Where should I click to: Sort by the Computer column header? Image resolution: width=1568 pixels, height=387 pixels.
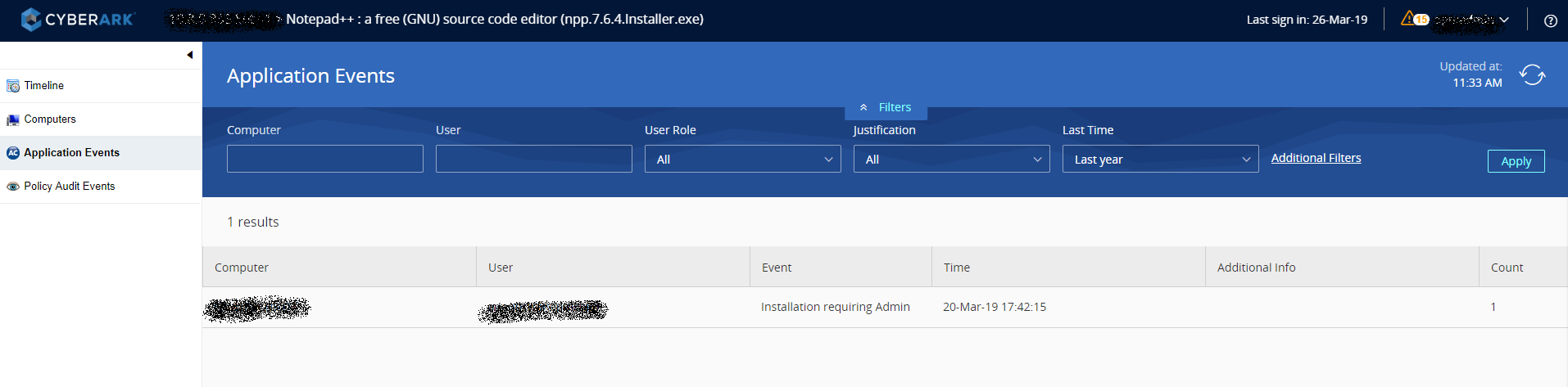click(x=339, y=268)
